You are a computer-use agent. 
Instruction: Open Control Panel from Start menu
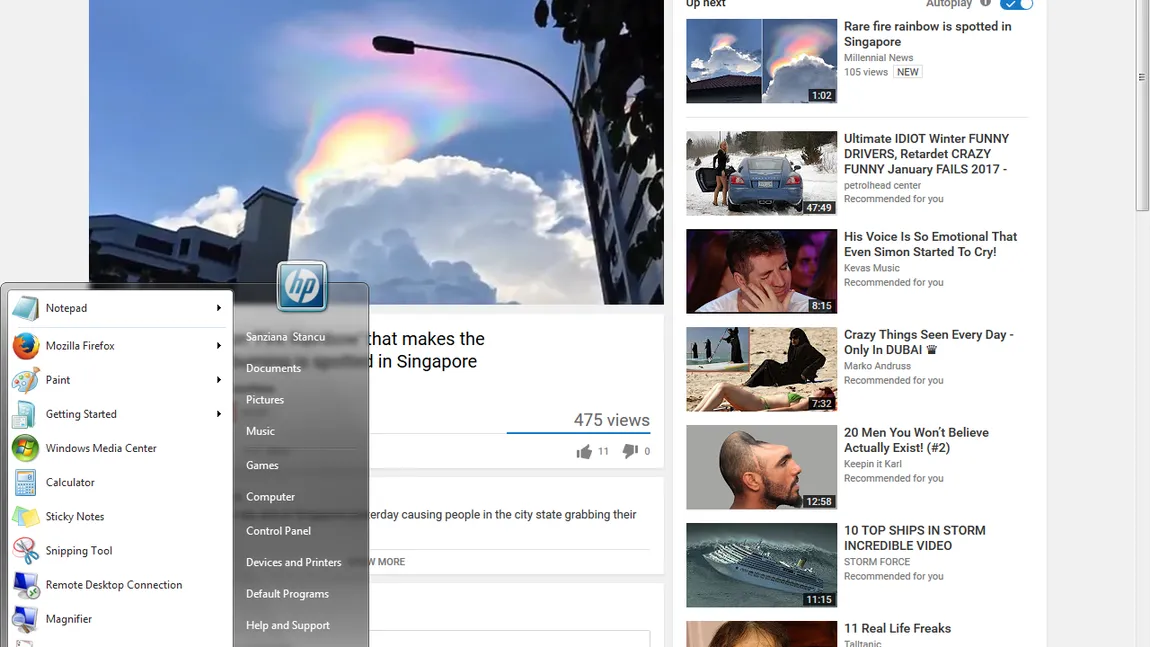(278, 531)
